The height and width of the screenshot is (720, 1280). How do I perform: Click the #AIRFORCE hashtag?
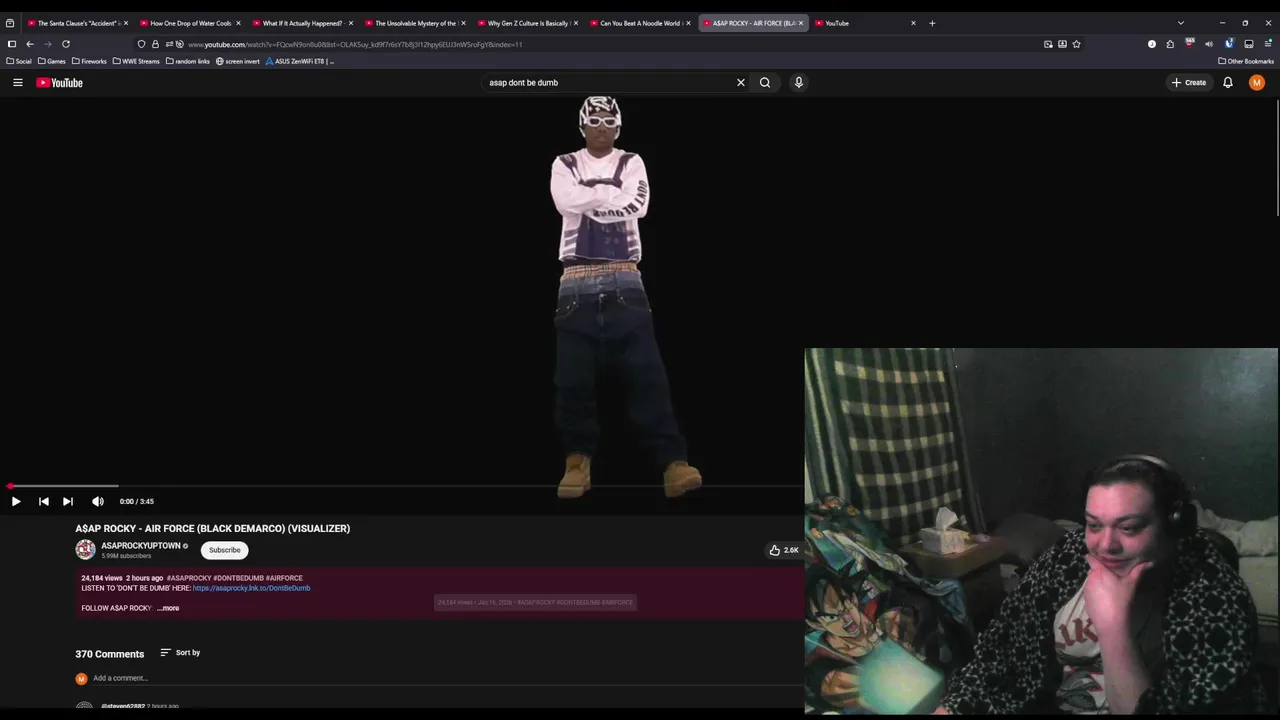tap(284, 578)
